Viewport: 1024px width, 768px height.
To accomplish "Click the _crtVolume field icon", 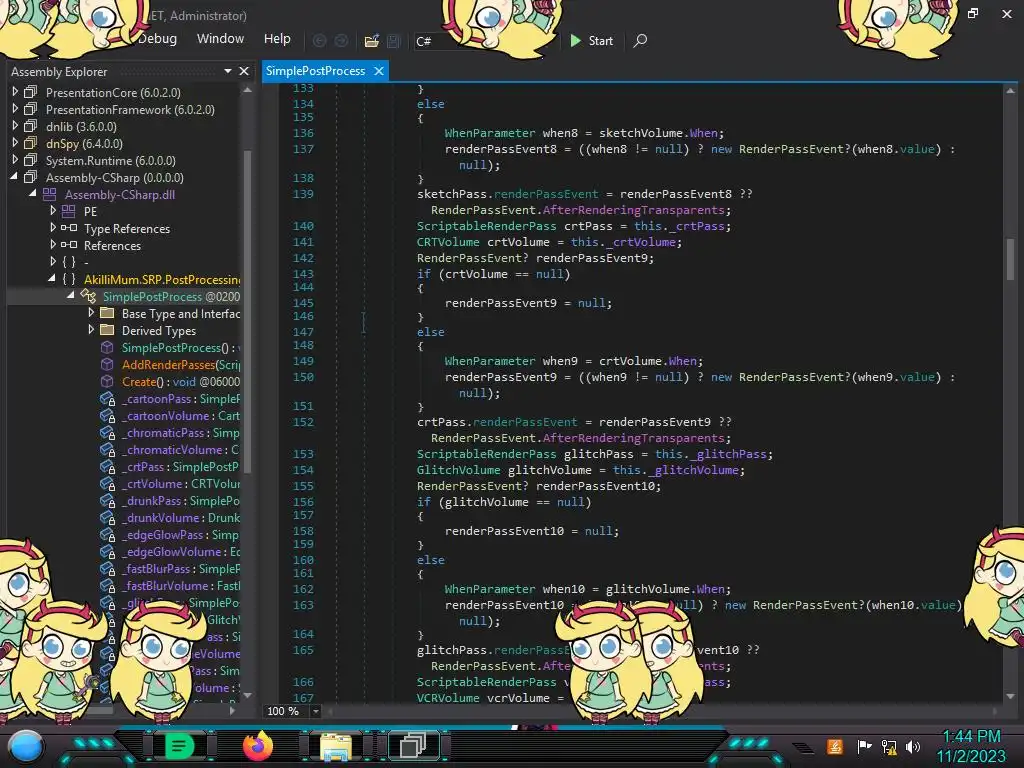I will (x=108, y=483).
